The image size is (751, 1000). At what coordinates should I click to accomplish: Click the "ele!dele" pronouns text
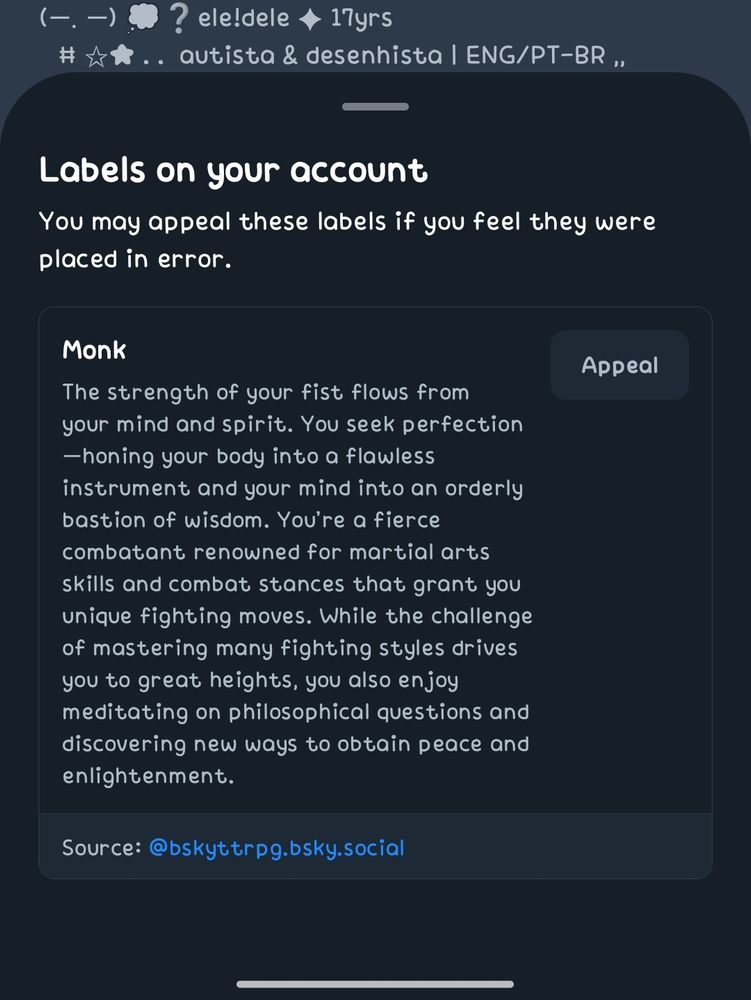point(243,18)
